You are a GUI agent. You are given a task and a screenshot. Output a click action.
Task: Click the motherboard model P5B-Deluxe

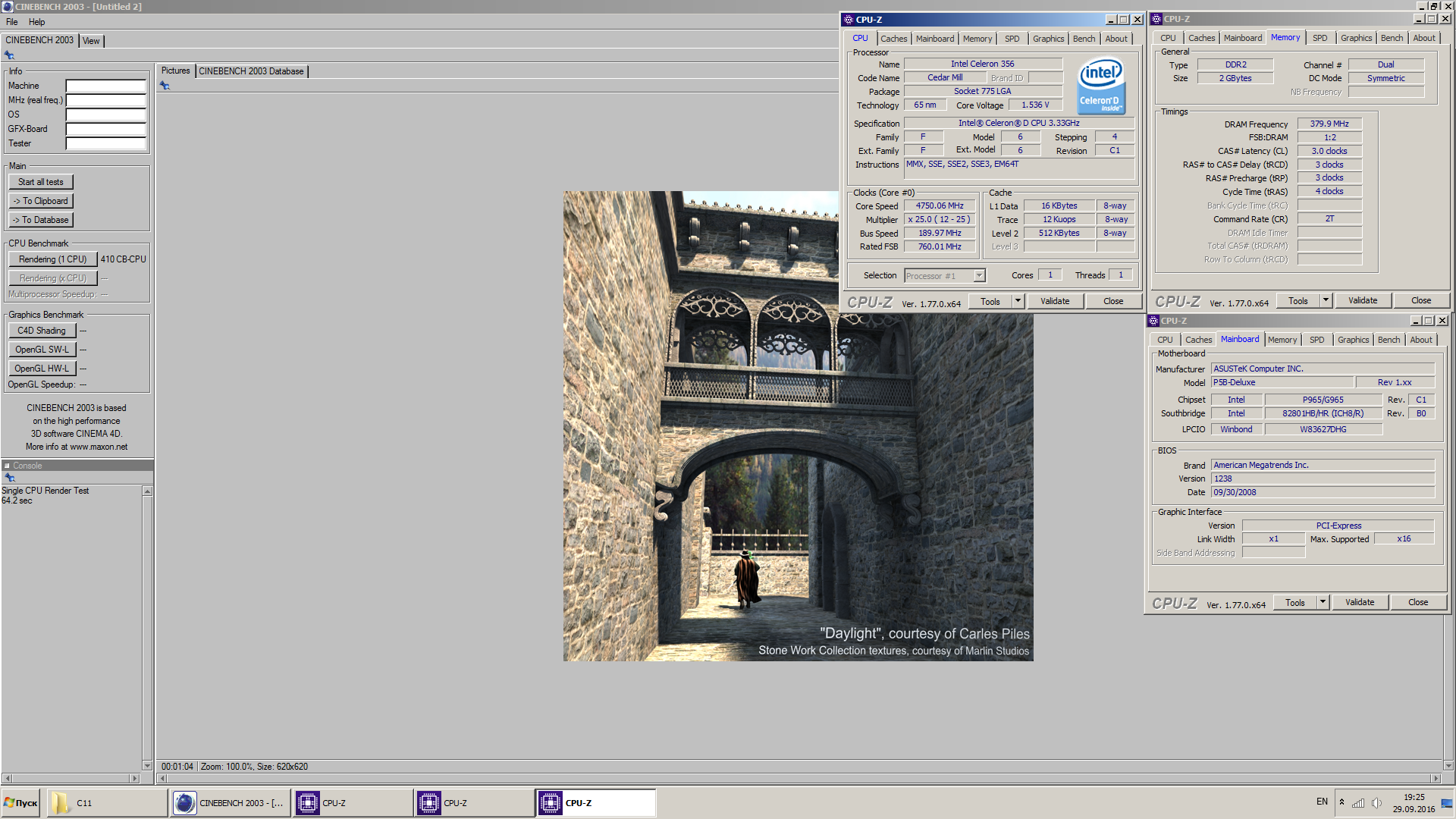1282,382
